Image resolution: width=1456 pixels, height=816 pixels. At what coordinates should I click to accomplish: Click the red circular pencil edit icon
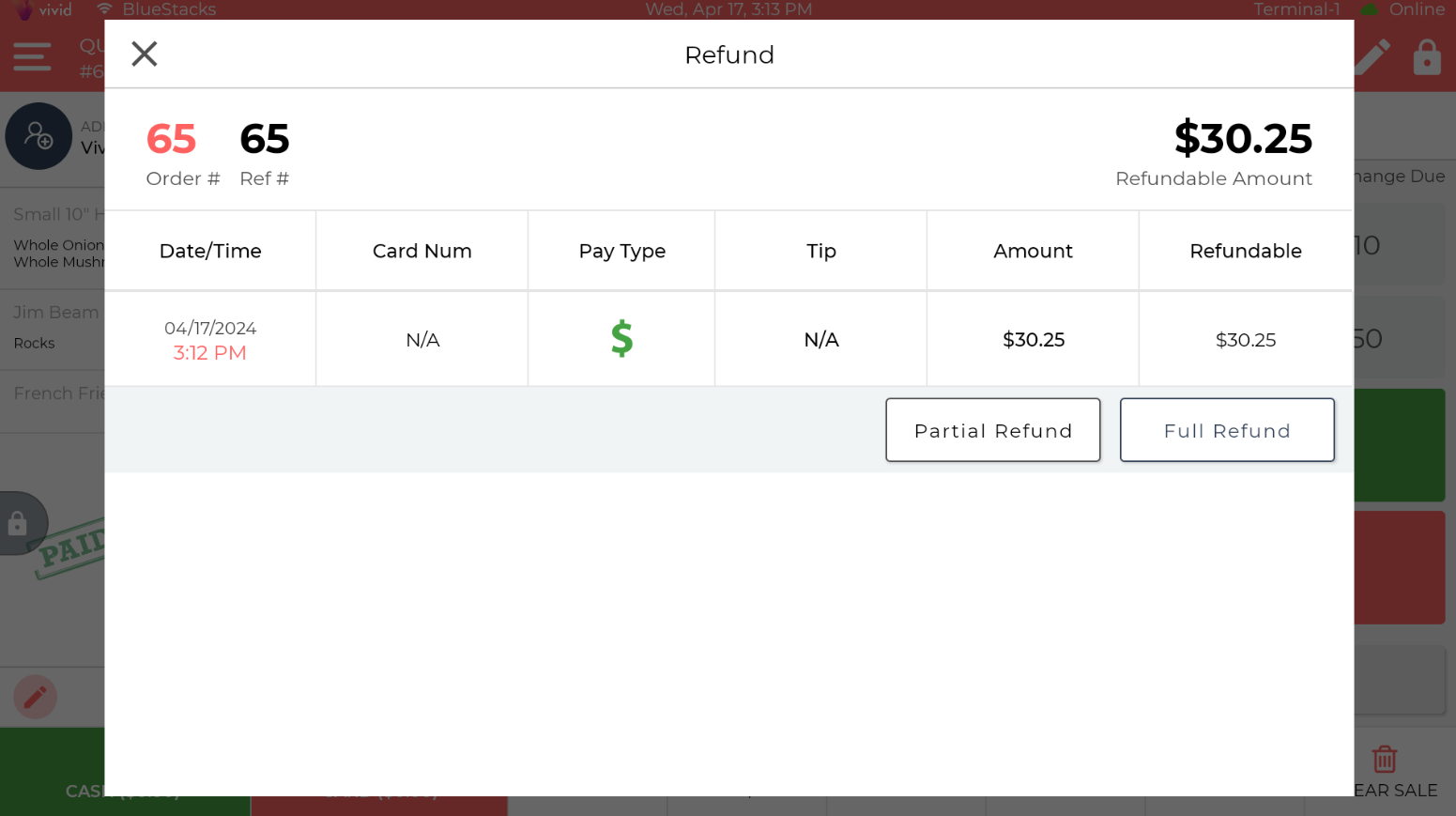(x=36, y=698)
